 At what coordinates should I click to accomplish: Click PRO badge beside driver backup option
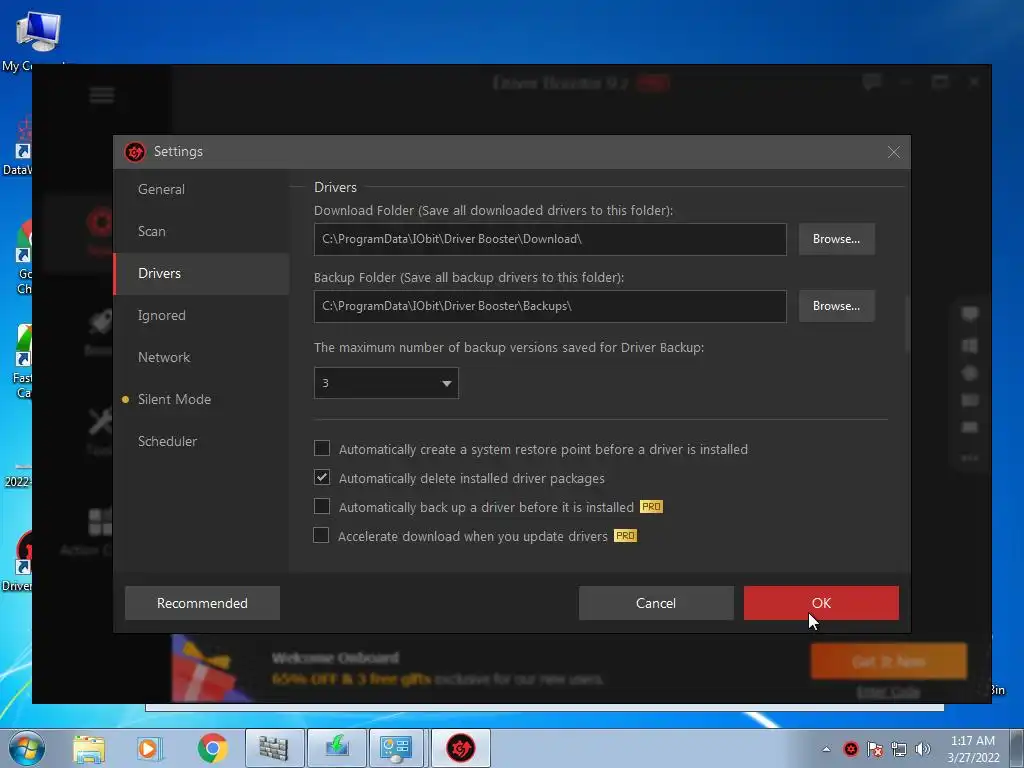(x=651, y=507)
